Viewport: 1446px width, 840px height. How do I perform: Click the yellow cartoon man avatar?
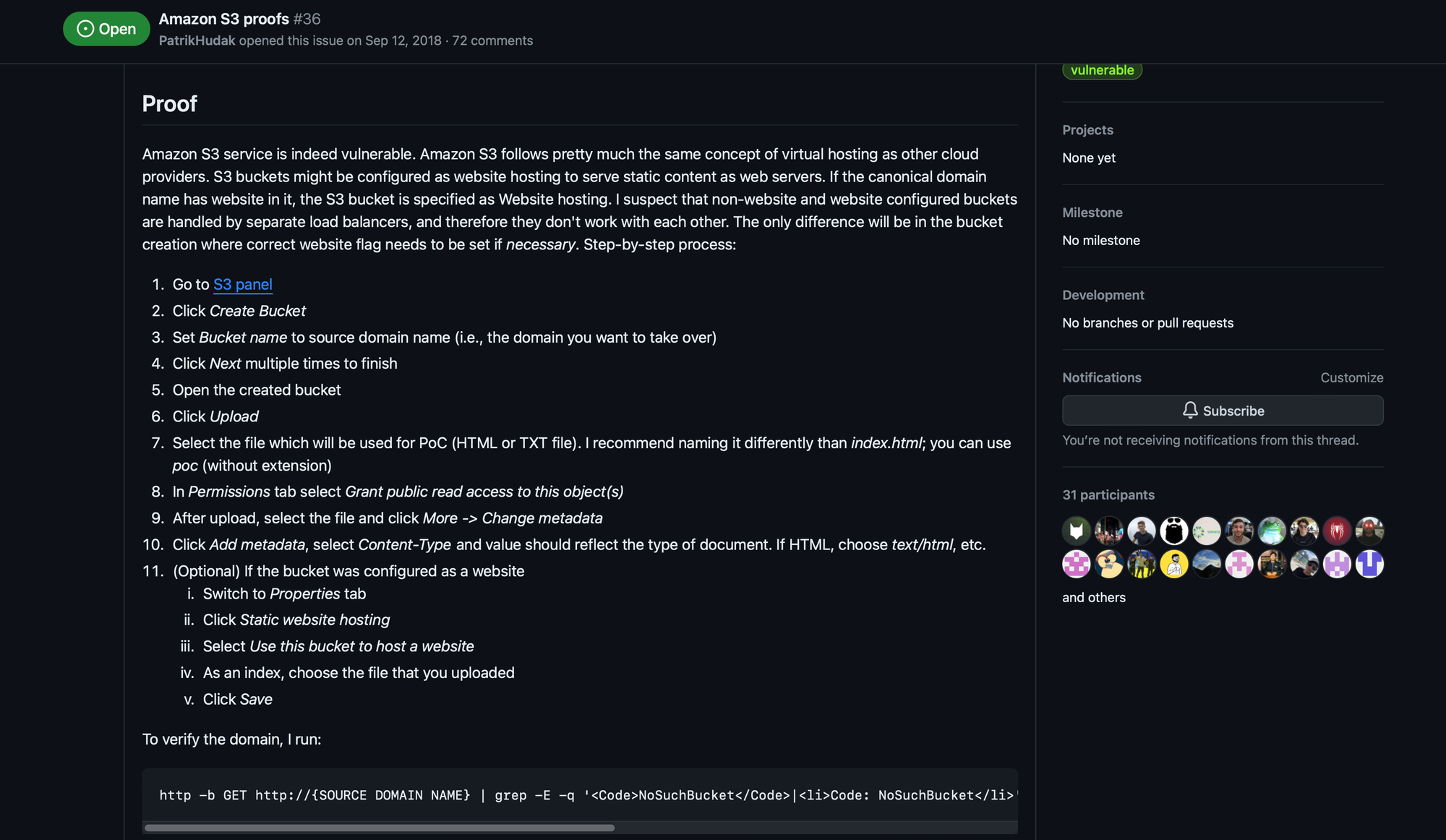(1174, 564)
